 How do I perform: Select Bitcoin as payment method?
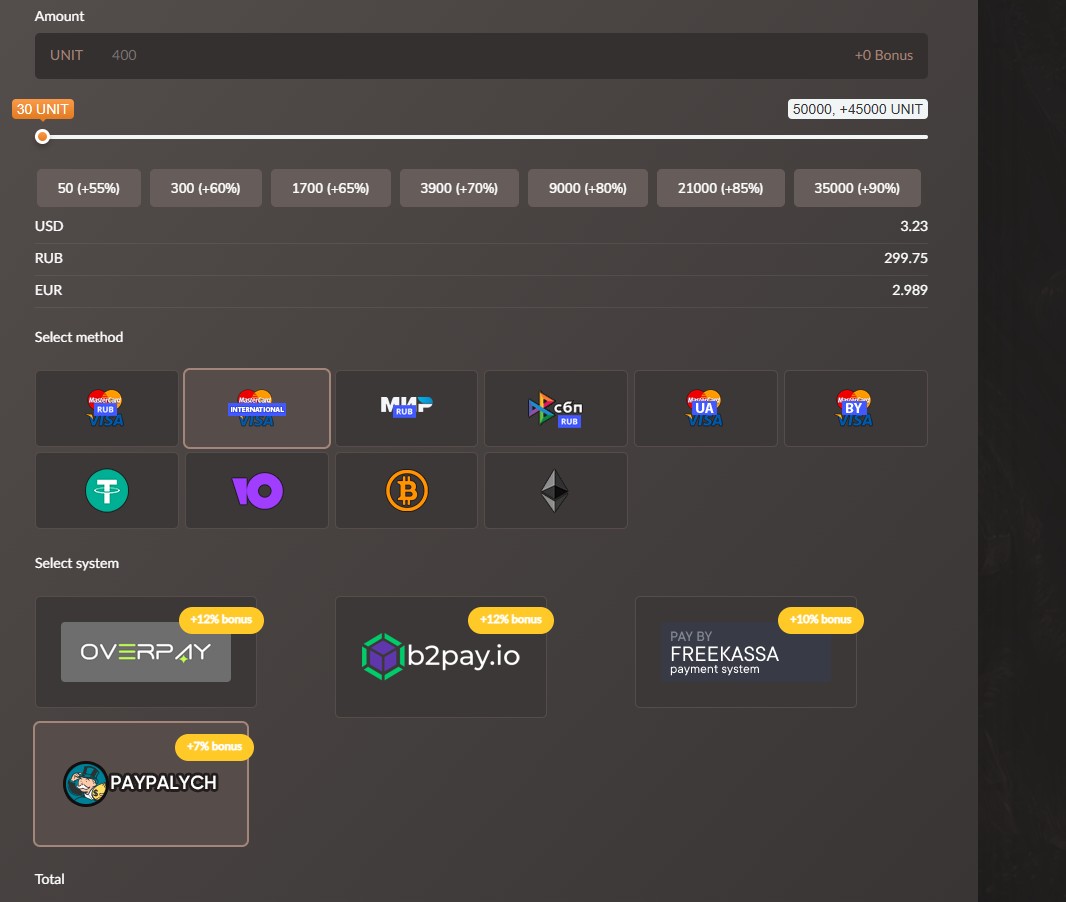406,490
